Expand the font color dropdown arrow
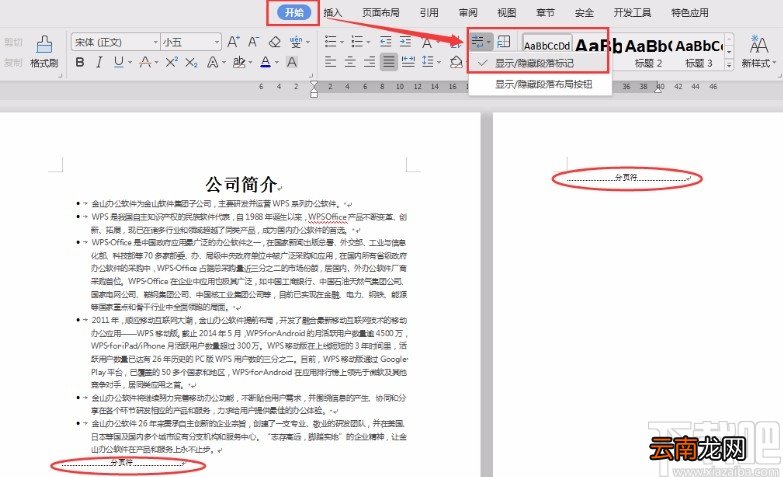Viewport: 783px width, 477px height. coord(276,62)
